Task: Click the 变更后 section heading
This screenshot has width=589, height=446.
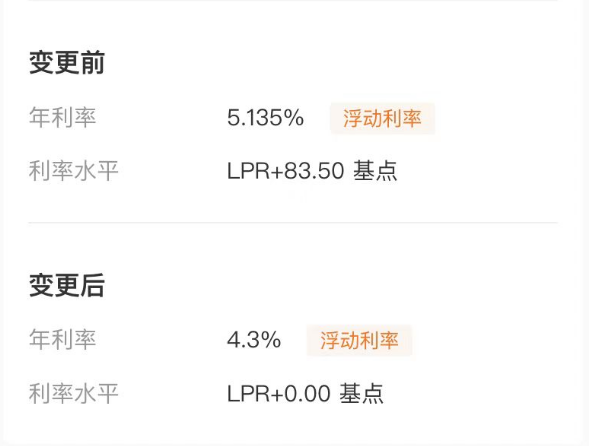Action: pyautogui.click(x=67, y=286)
